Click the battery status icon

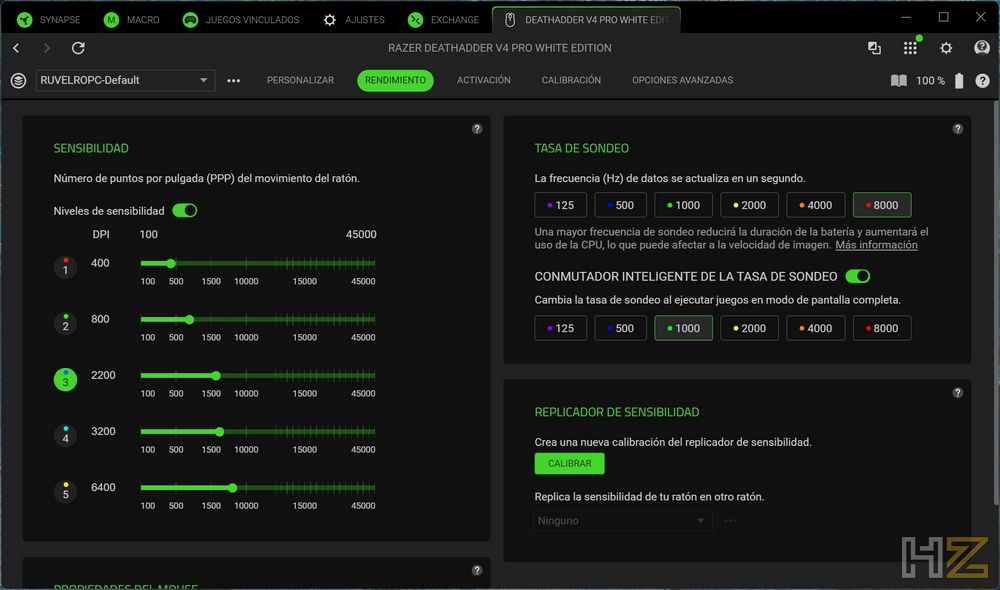[959, 80]
